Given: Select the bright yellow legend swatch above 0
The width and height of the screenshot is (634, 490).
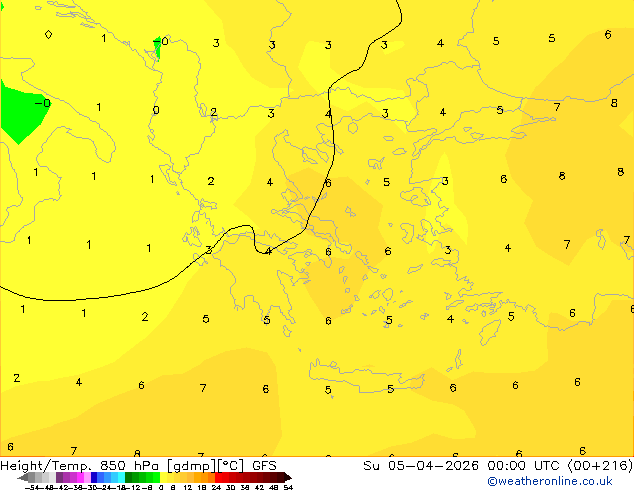Looking at the screenshot, I should click(x=163, y=477).
